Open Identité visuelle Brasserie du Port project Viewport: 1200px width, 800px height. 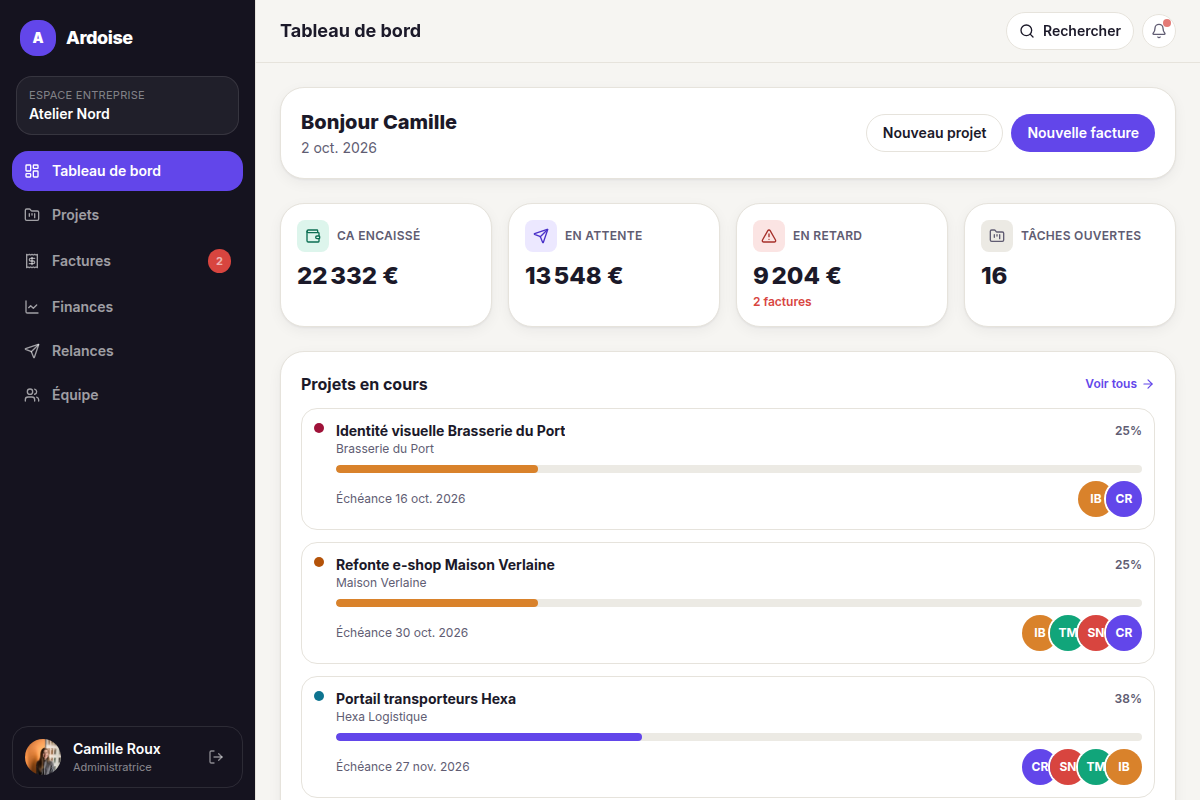coord(728,469)
